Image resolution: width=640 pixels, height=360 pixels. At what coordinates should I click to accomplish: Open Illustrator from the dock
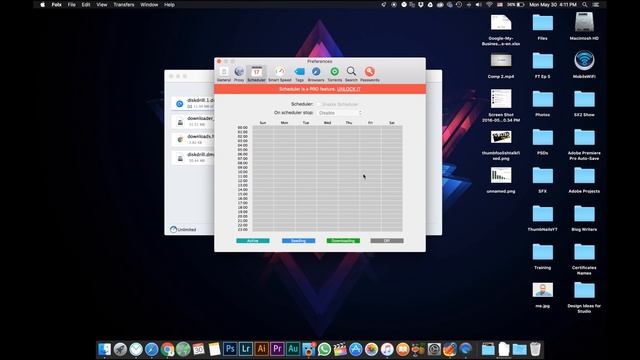pos(262,349)
